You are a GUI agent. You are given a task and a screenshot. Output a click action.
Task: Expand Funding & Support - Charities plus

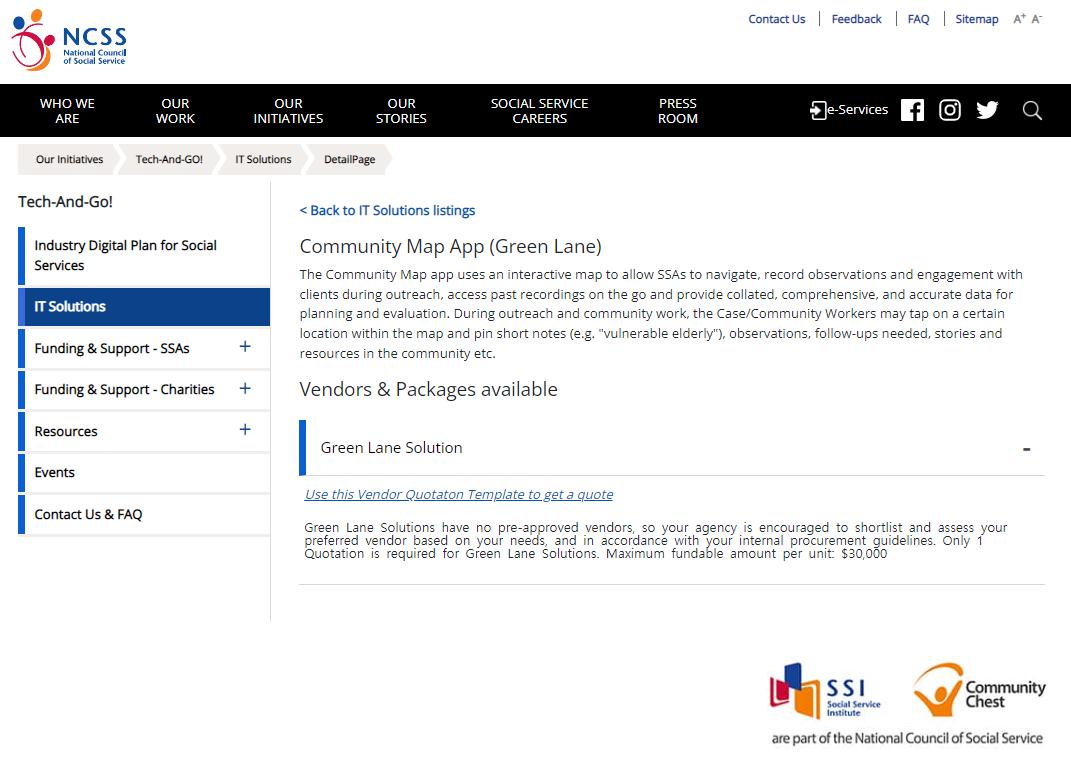pyautogui.click(x=245, y=389)
